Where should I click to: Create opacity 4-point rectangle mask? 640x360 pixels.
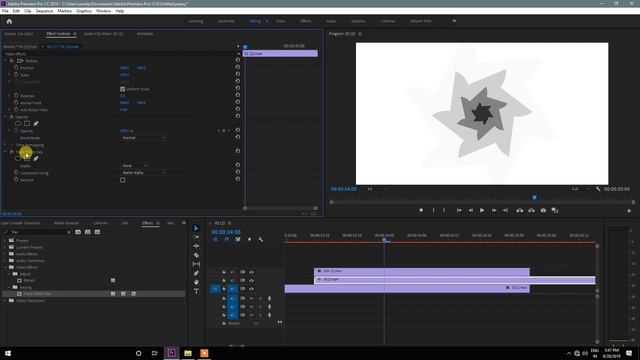tap(27, 124)
